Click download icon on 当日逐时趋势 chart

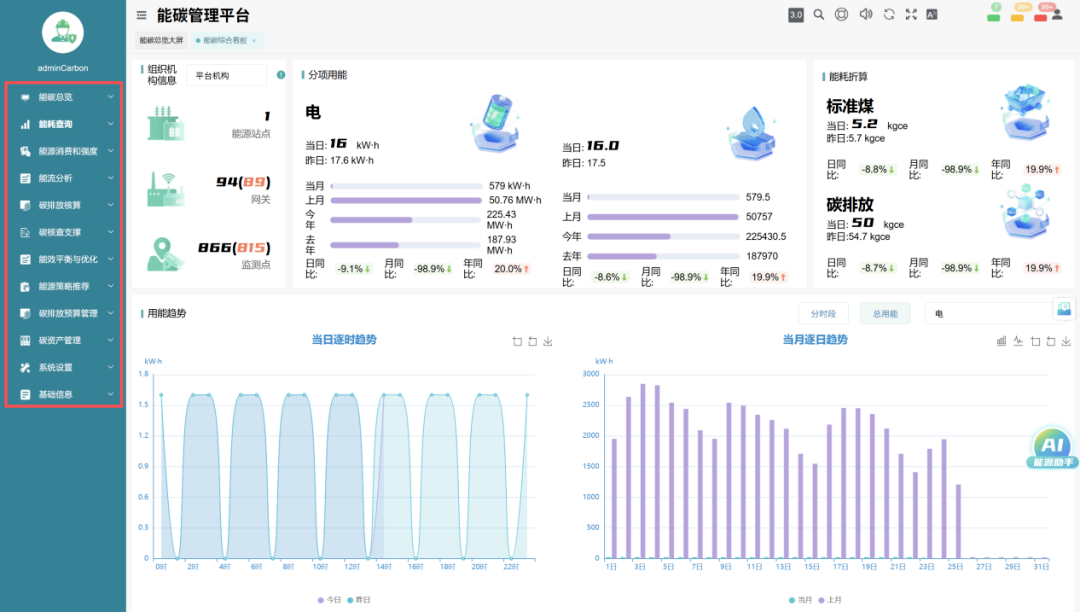click(x=548, y=341)
